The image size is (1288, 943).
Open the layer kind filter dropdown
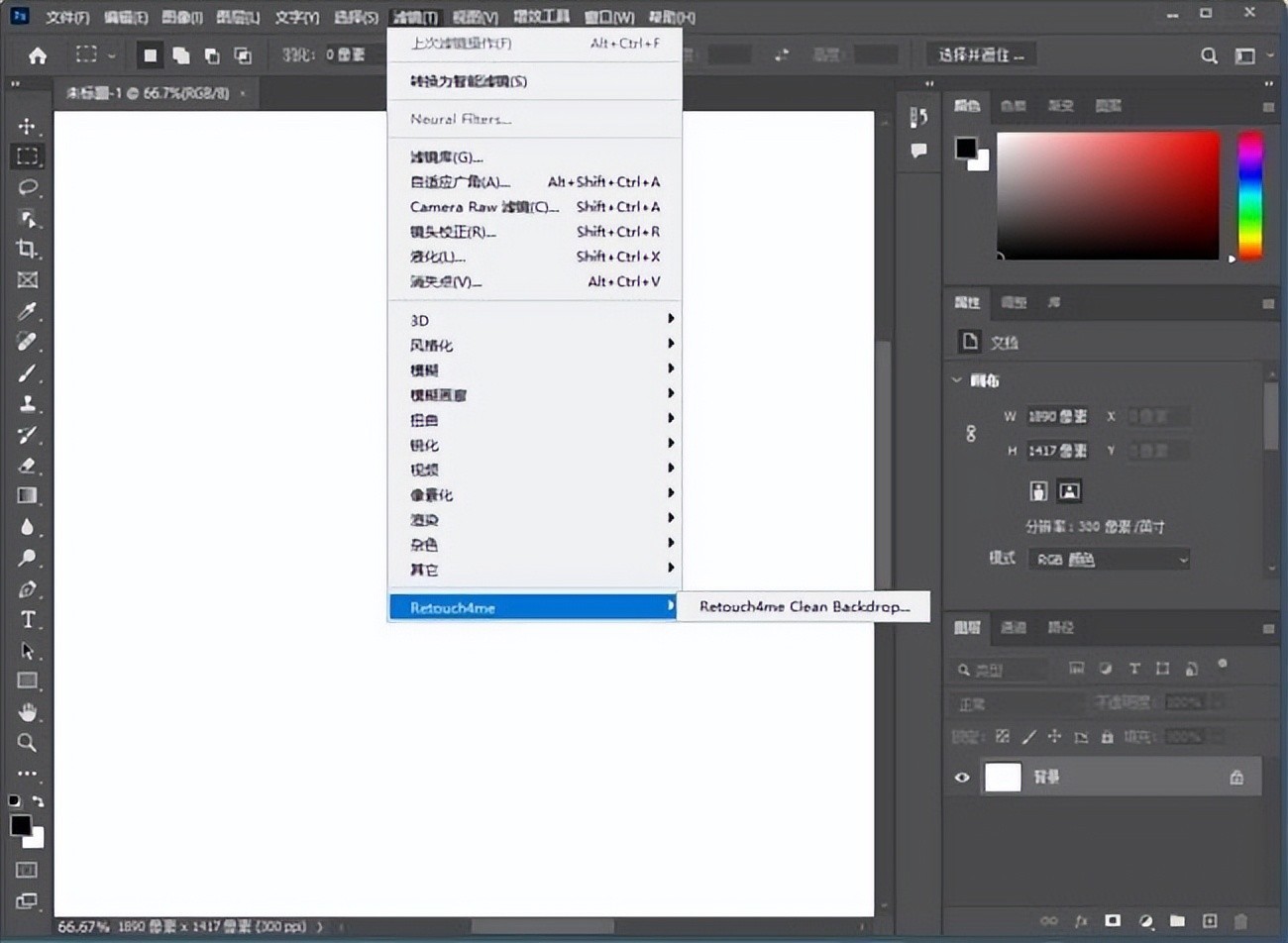tap(1001, 671)
